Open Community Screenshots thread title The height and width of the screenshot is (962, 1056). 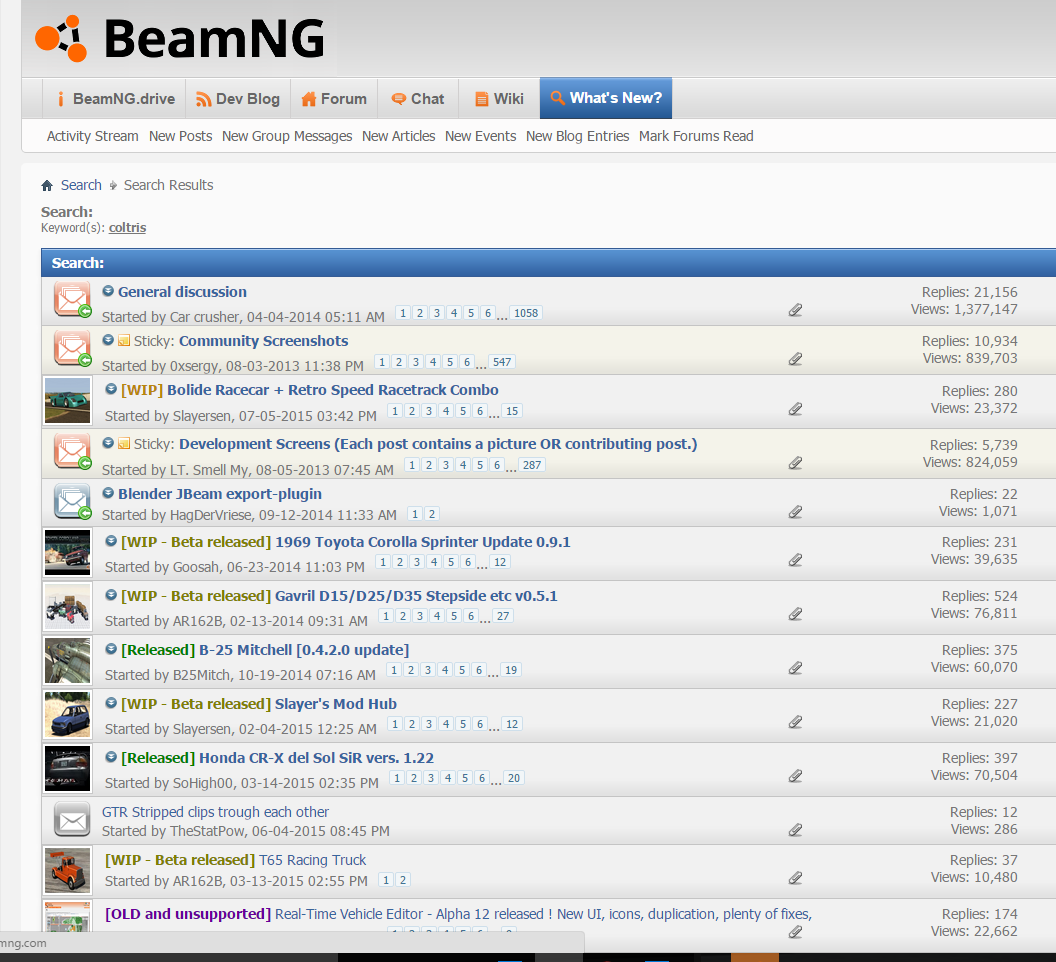[263, 341]
